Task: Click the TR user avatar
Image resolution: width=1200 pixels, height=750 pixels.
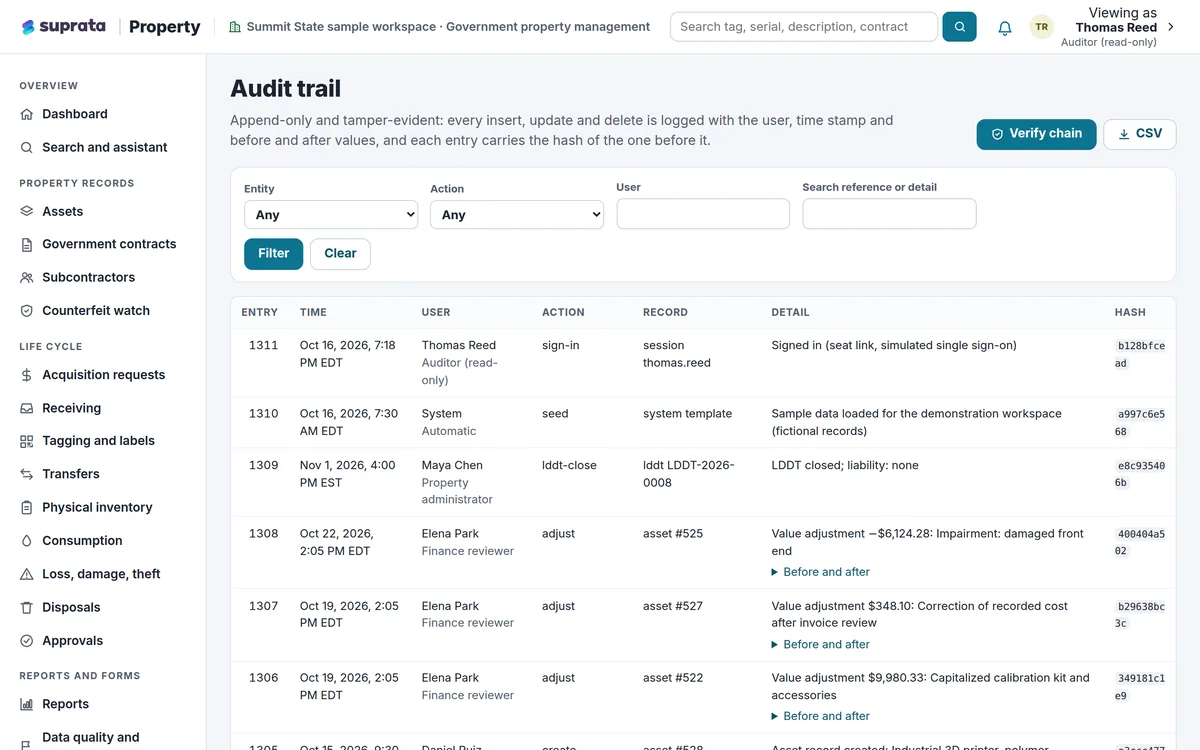Action: point(1042,27)
